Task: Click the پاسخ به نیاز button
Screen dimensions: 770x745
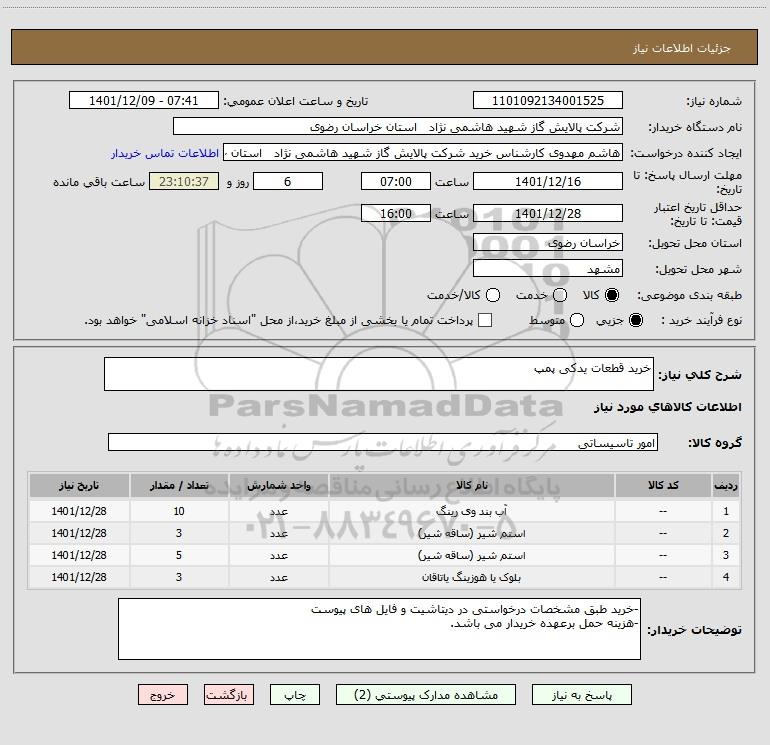Action: point(582,695)
